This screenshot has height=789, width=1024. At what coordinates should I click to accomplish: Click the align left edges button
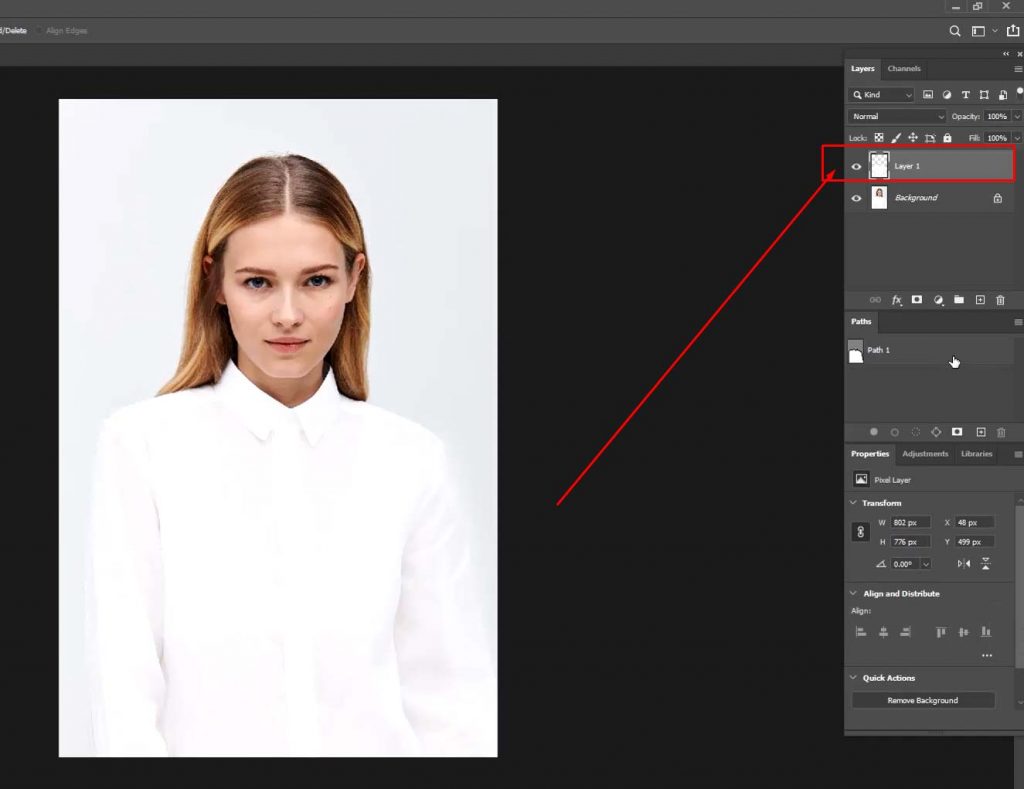pyautogui.click(x=861, y=631)
